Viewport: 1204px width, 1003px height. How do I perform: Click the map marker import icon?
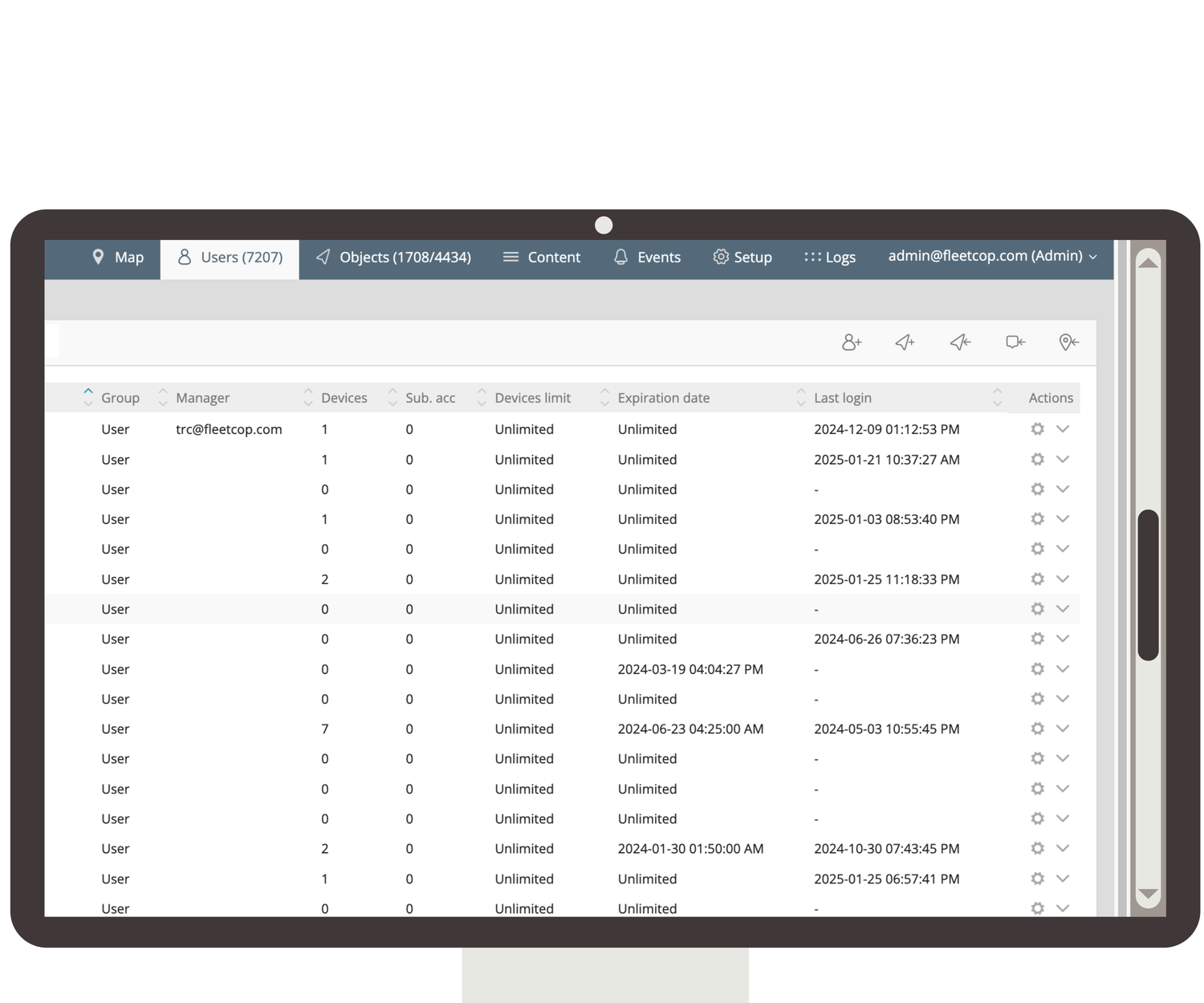1068,343
